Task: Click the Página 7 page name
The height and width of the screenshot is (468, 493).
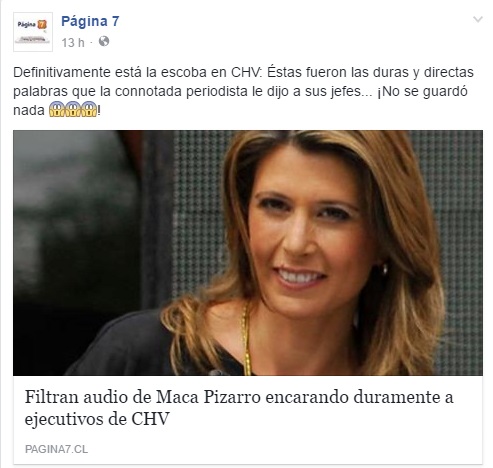Action: point(90,21)
